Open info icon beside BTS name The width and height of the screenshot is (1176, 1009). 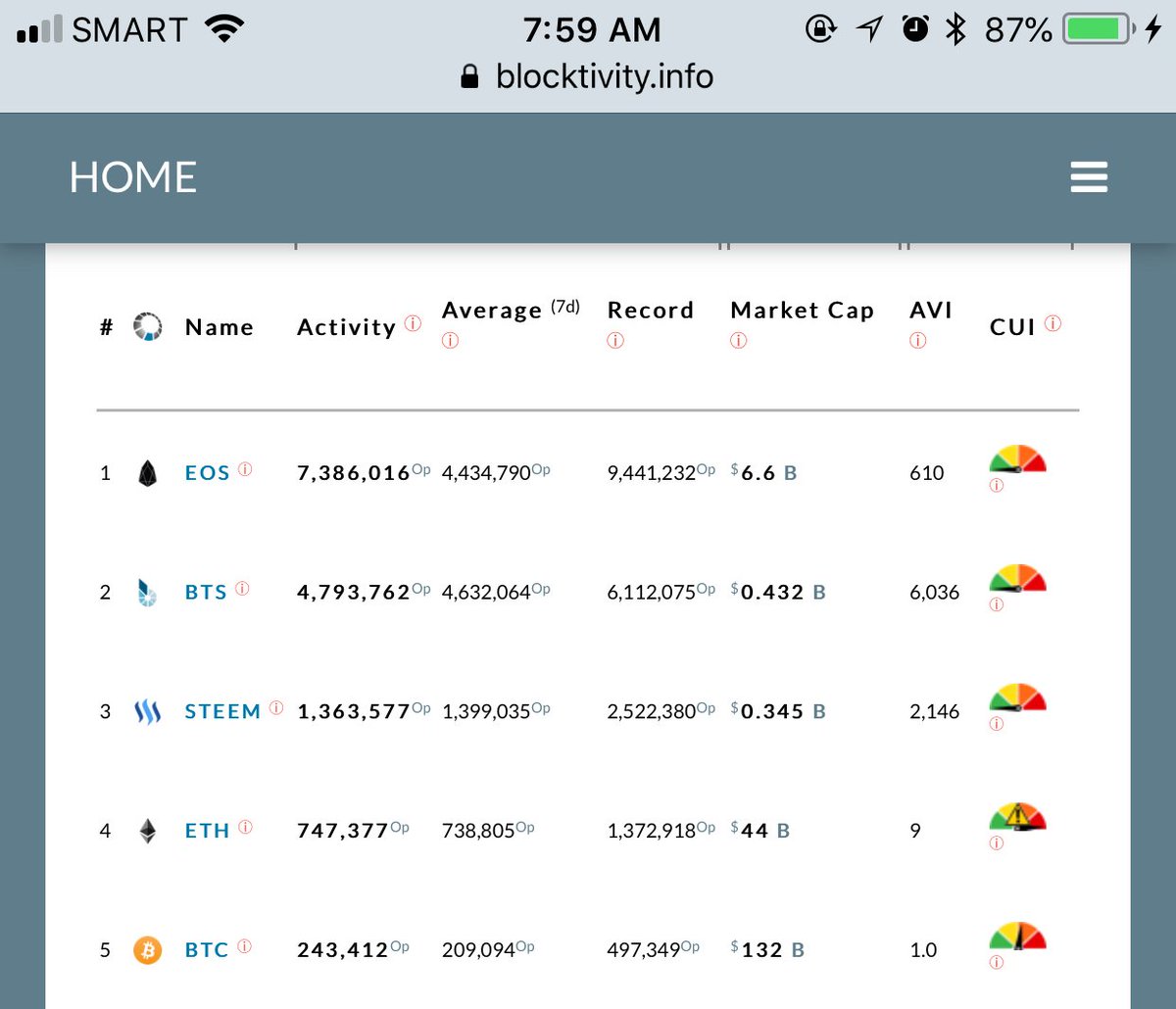(x=242, y=588)
